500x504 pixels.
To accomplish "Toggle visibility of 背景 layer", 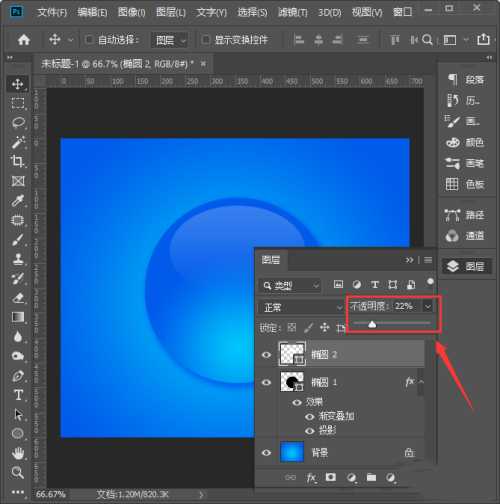I will tap(266, 453).
